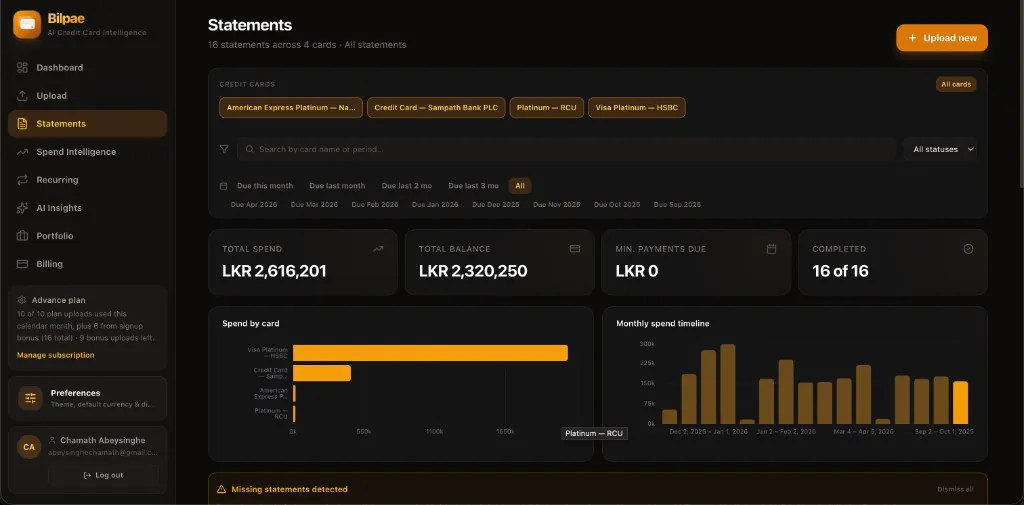Click the filter funnel icon beside search
Image resolution: width=1024 pixels, height=505 pixels.
pyautogui.click(x=224, y=150)
